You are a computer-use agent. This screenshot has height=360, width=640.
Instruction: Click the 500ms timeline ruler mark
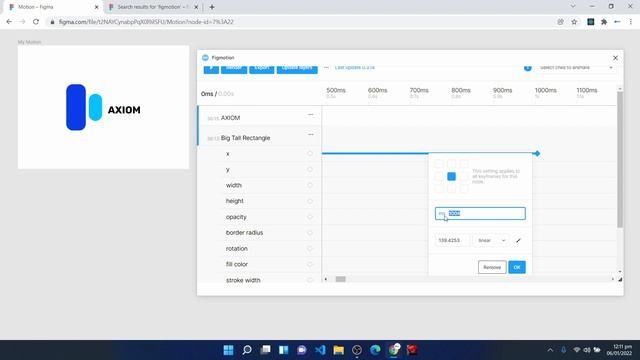336,90
